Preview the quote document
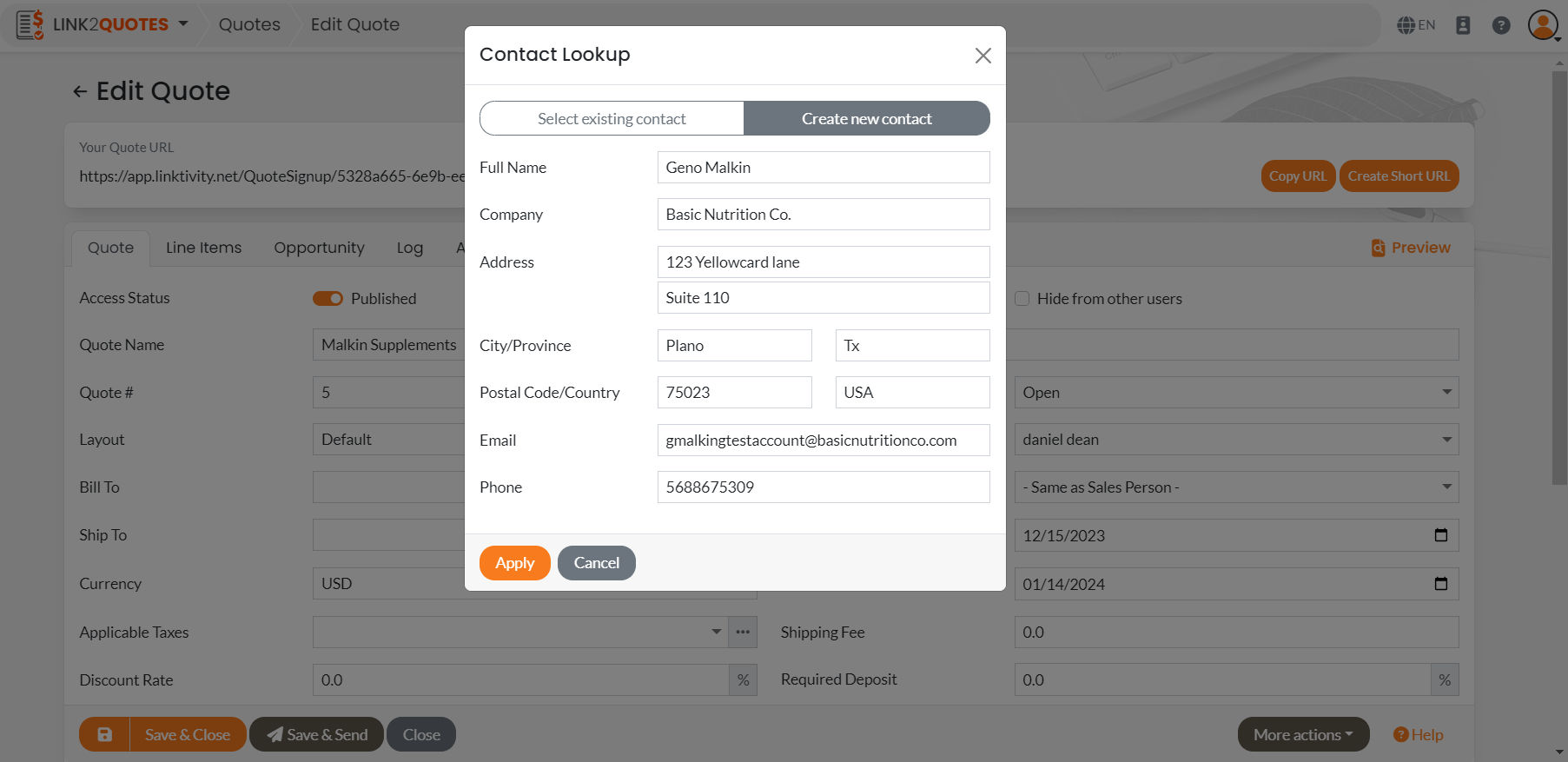Viewport: 1568px width, 762px height. coord(1411,248)
